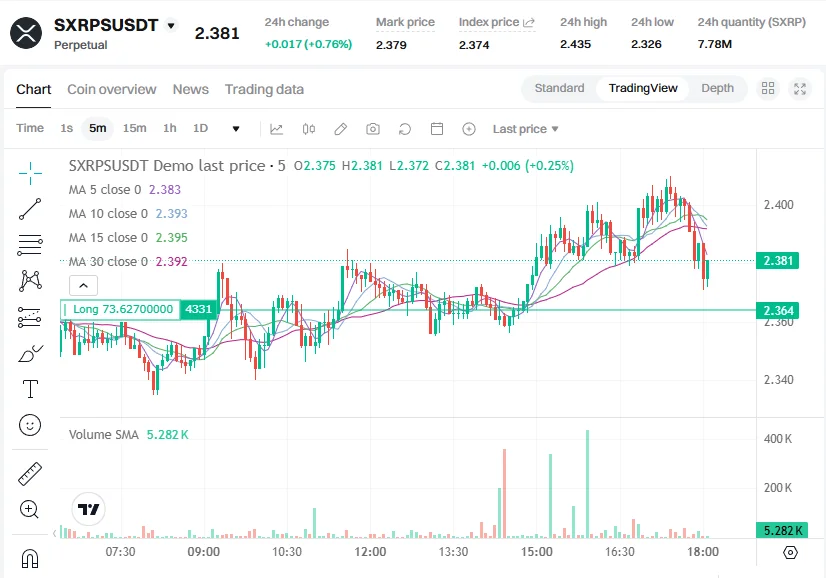826x578 pixels.
Task: Click the 5.282 K volume axis label
Action: coord(782,530)
